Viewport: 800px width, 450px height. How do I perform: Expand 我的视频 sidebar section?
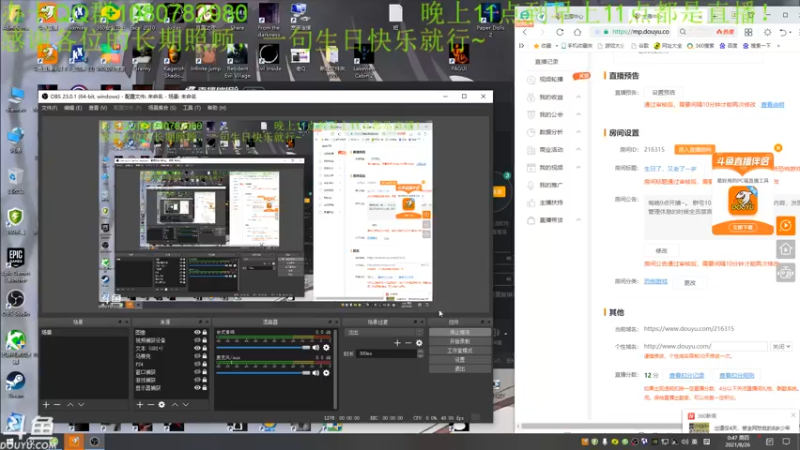click(x=579, y=167)
